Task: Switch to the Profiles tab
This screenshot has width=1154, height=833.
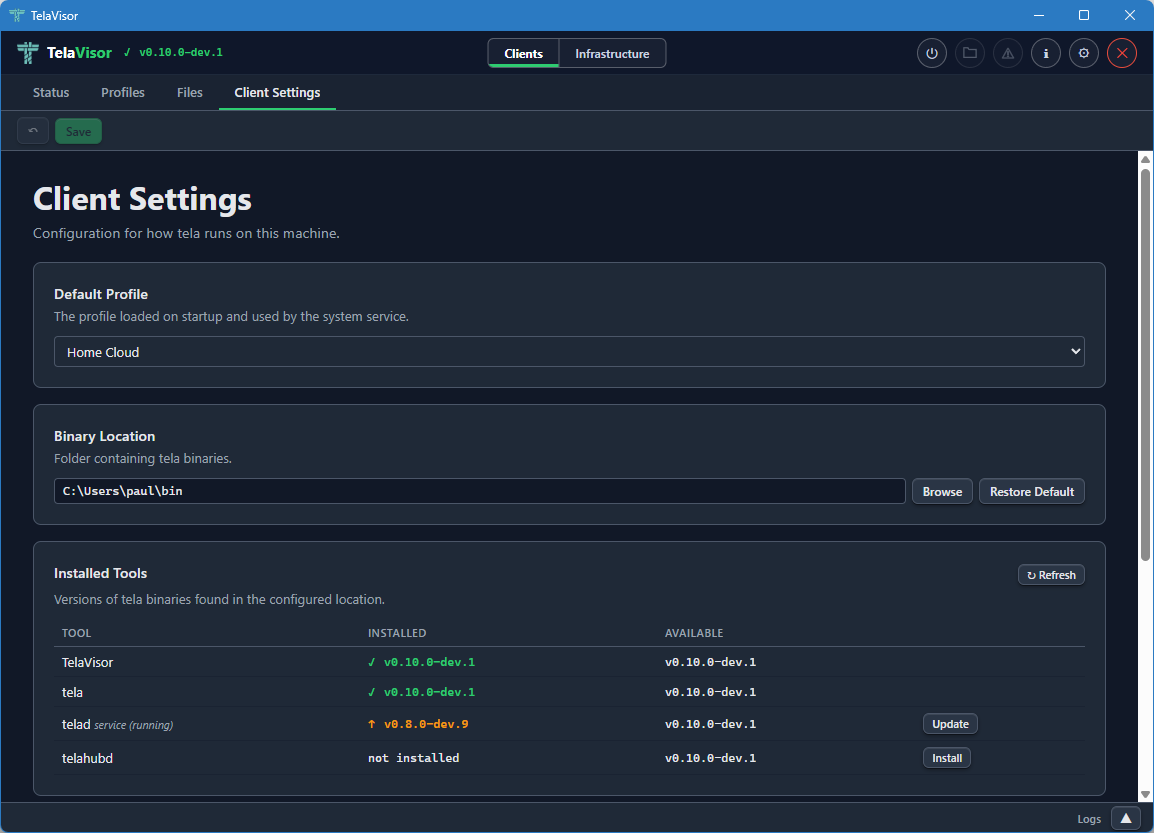Action: [x=122, y=92]
